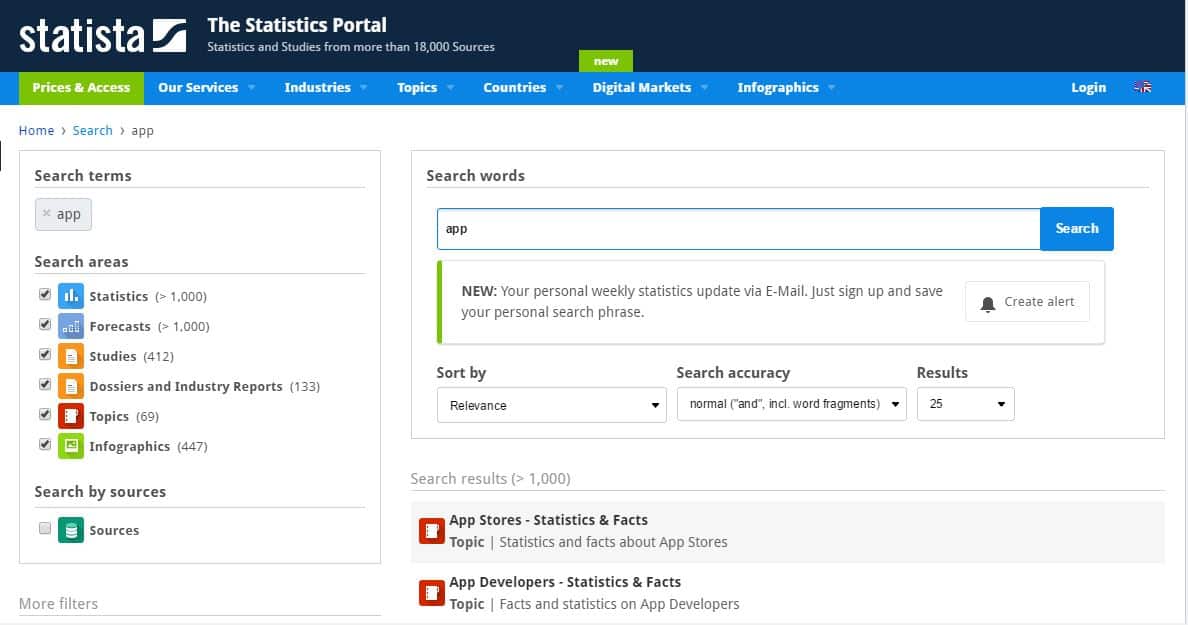Click the 'Infographics (447)' label
The width and height of the screenshot is (1188, 625).
tap(148, 446)
